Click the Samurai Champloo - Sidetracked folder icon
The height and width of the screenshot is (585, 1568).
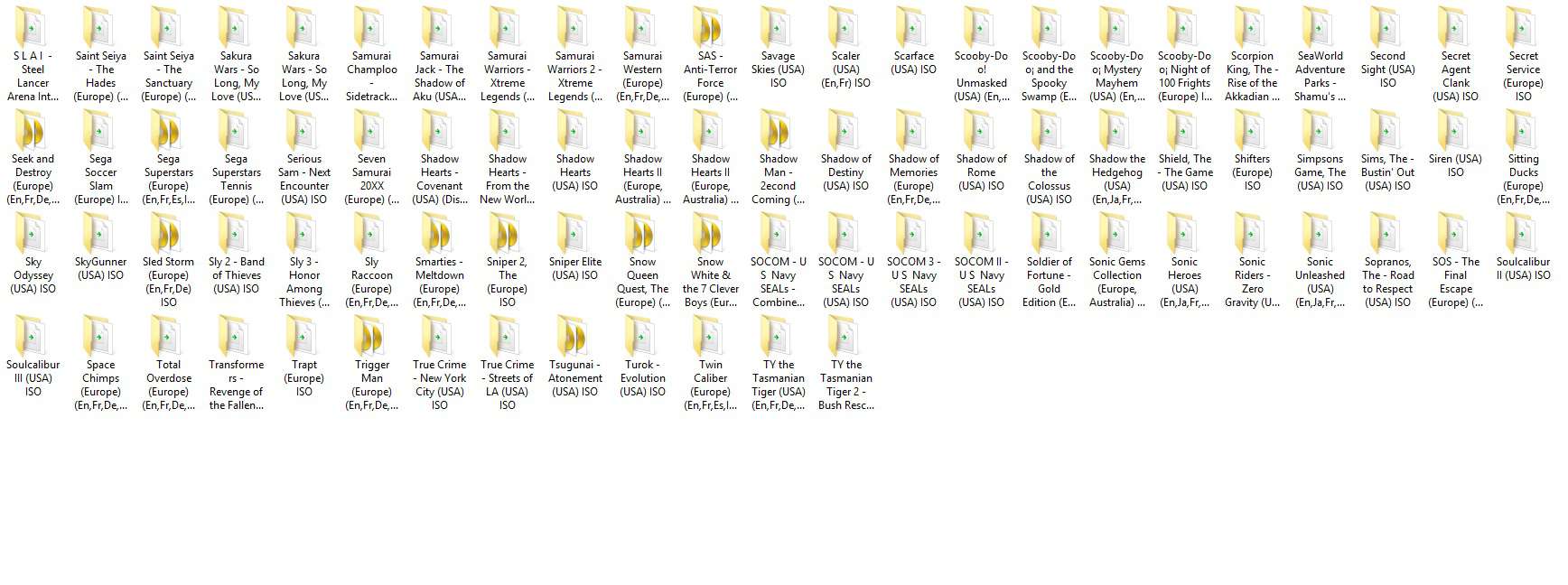tap(371, 26)
